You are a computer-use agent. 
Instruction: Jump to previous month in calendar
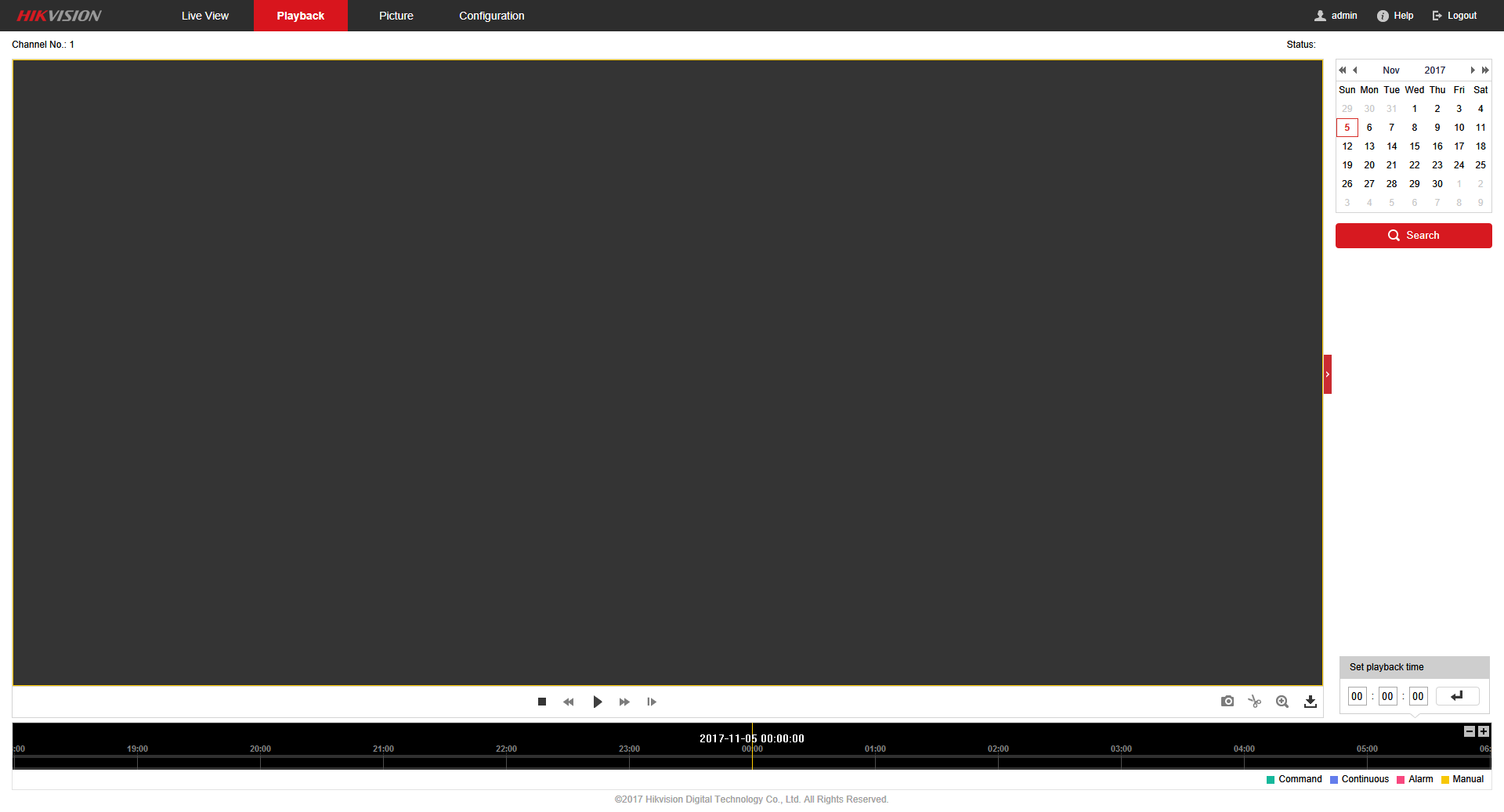coord(1354,70)
